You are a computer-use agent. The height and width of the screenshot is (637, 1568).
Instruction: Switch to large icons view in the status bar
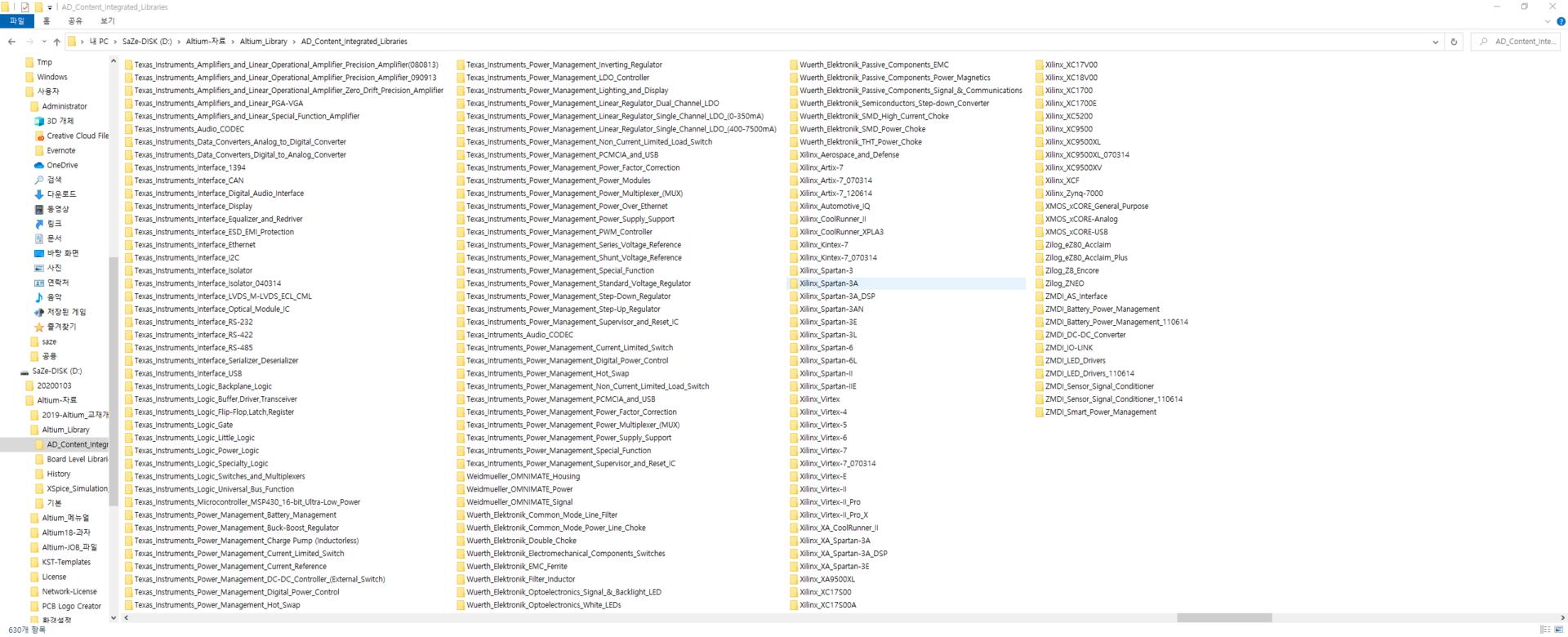click(1559, 630)
